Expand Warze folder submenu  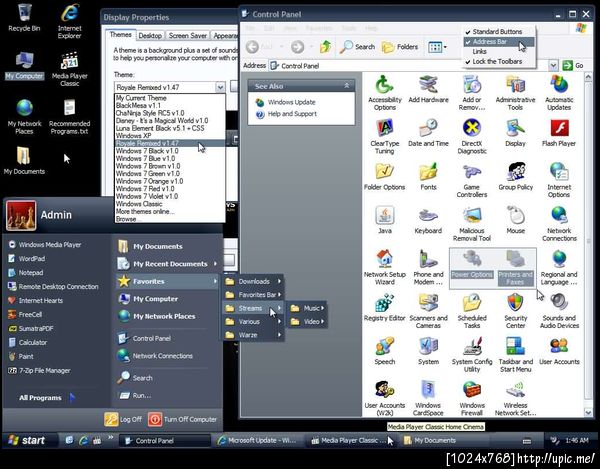(x=253, y=335)
